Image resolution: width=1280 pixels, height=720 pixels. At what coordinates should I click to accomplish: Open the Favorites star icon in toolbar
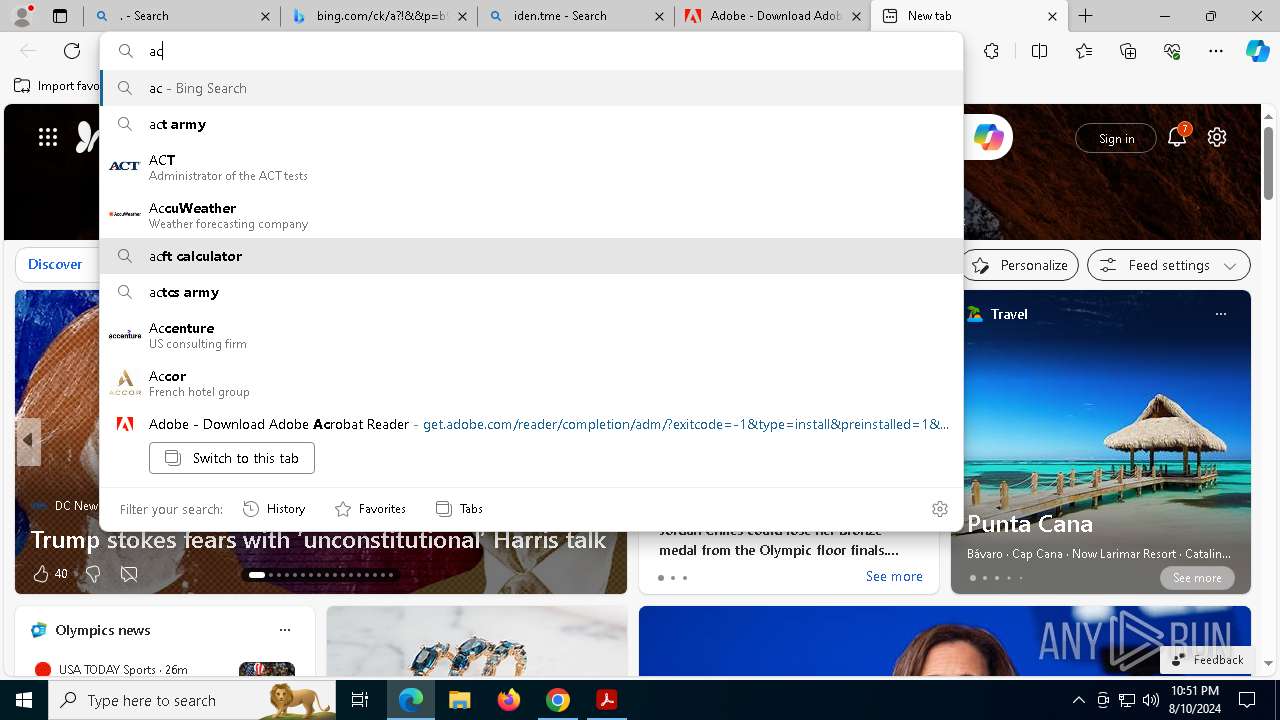(x=1084, y=51)
